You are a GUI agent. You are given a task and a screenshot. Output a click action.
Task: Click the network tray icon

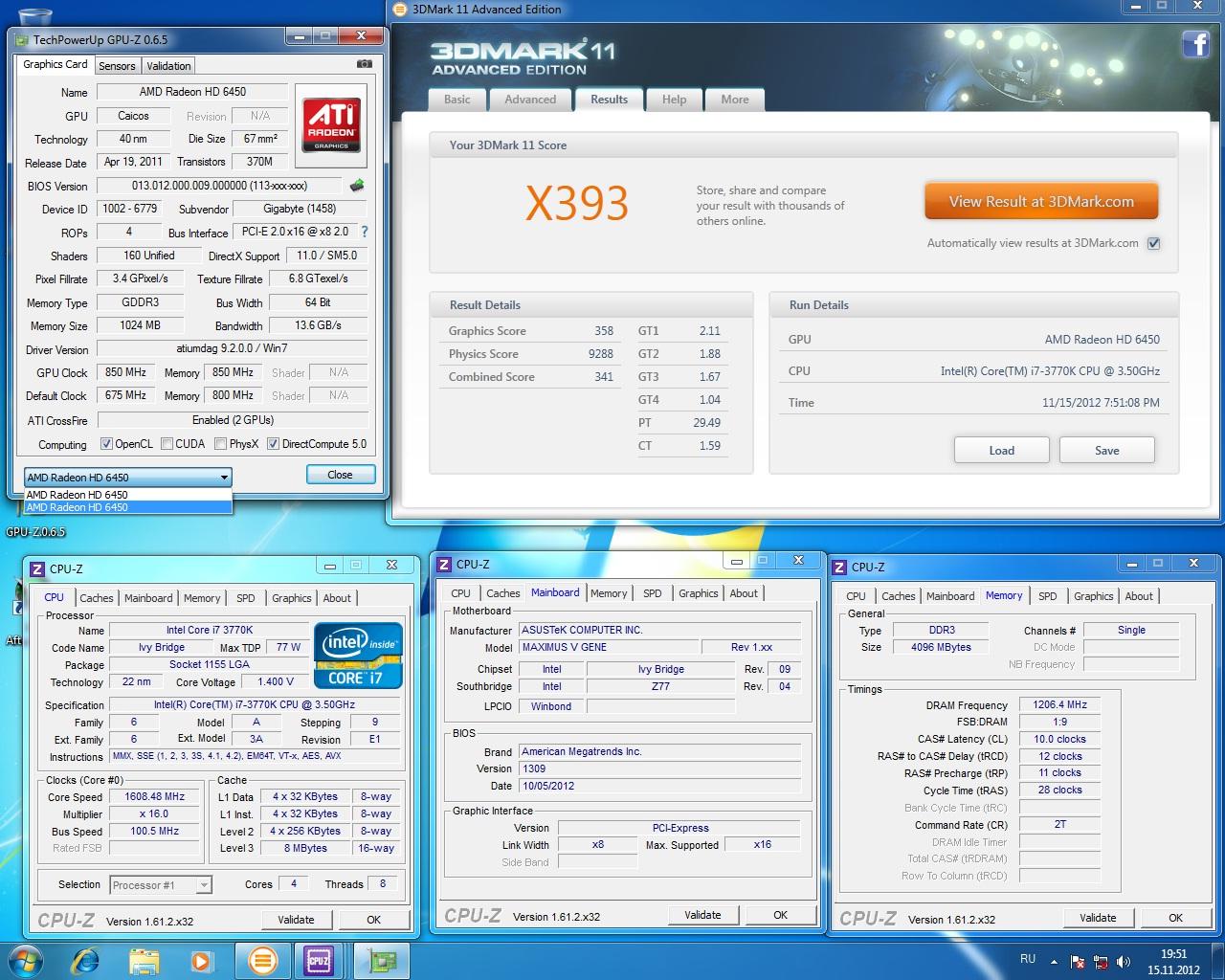click(1100, 962)
